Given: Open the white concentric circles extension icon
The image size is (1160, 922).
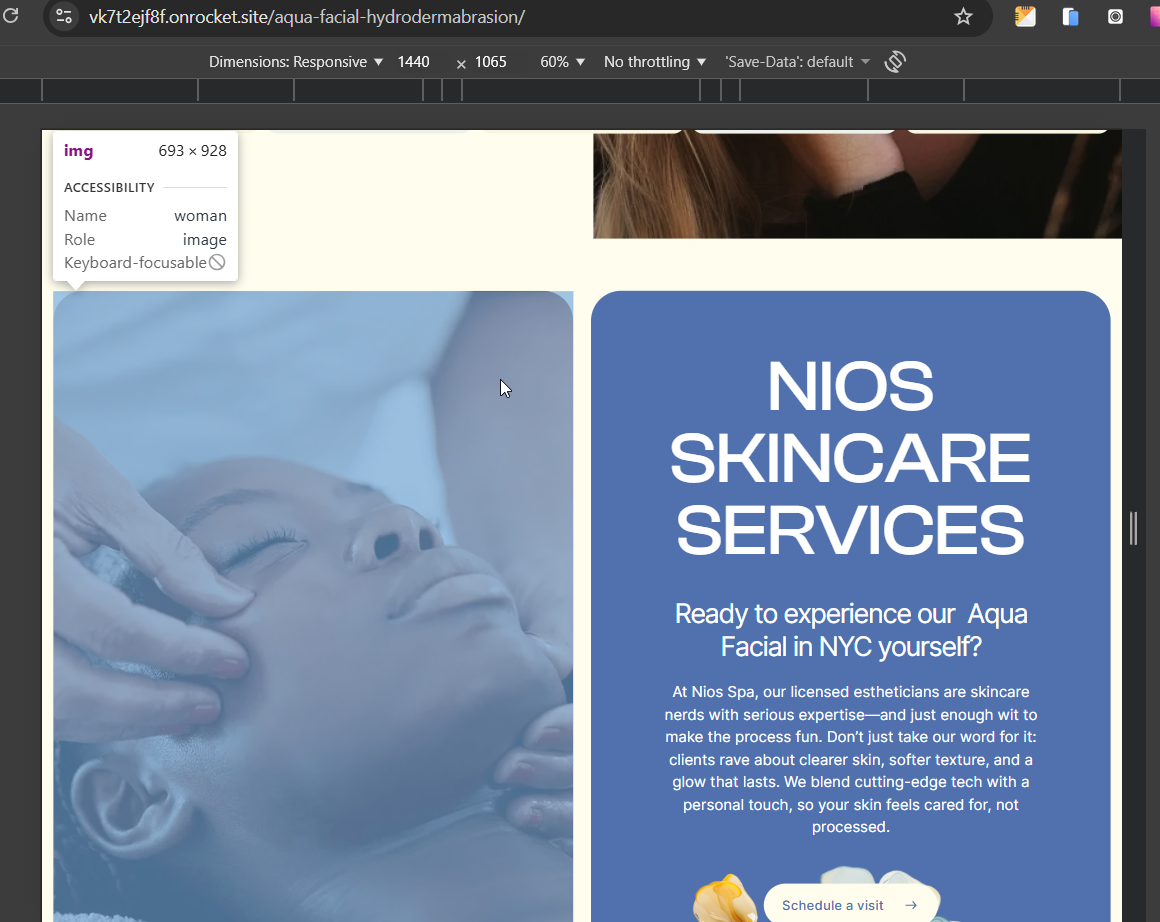Looking at the screenshot, I should 1115,16.
